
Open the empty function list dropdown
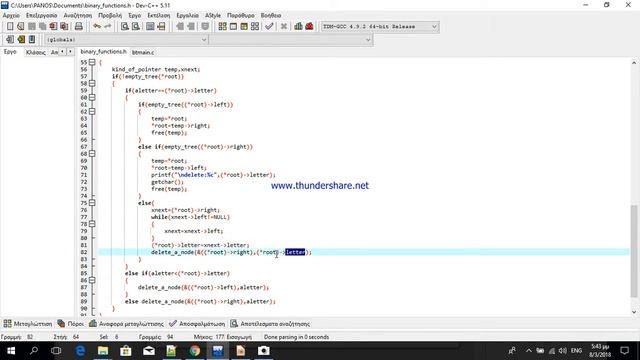291,40
